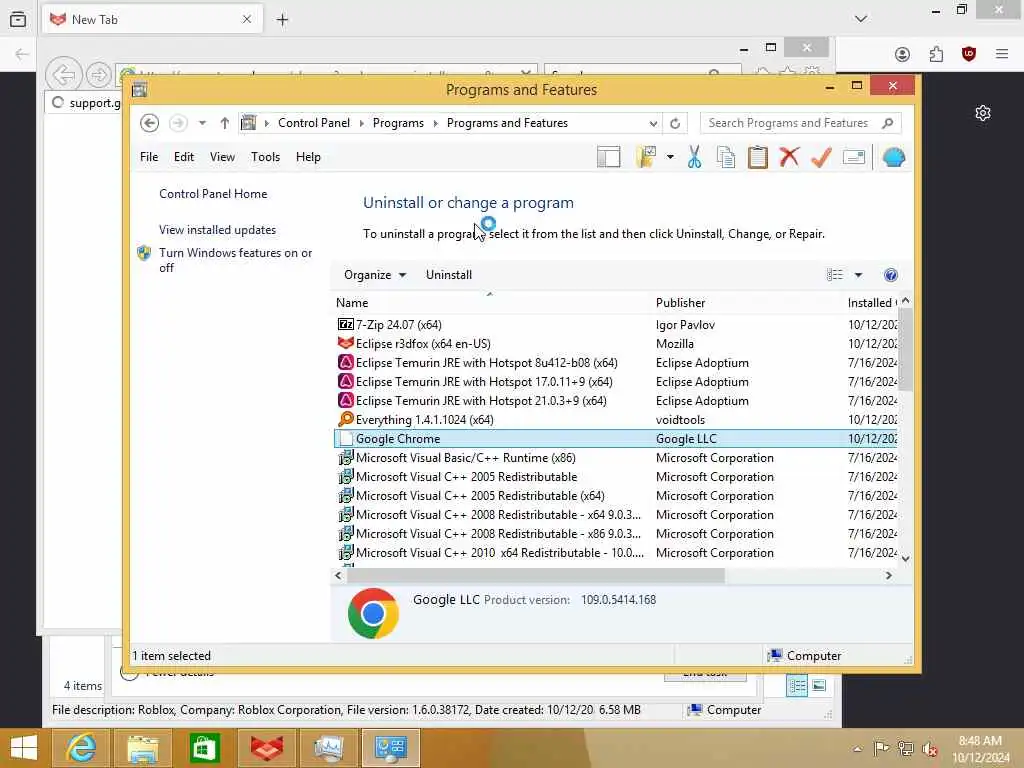Image resolution: width=1024 pixels, height=768 pixels.
Task: Select Eclipse r3dfox (x64 en-US) entry
Action: [x=616, y=344]
